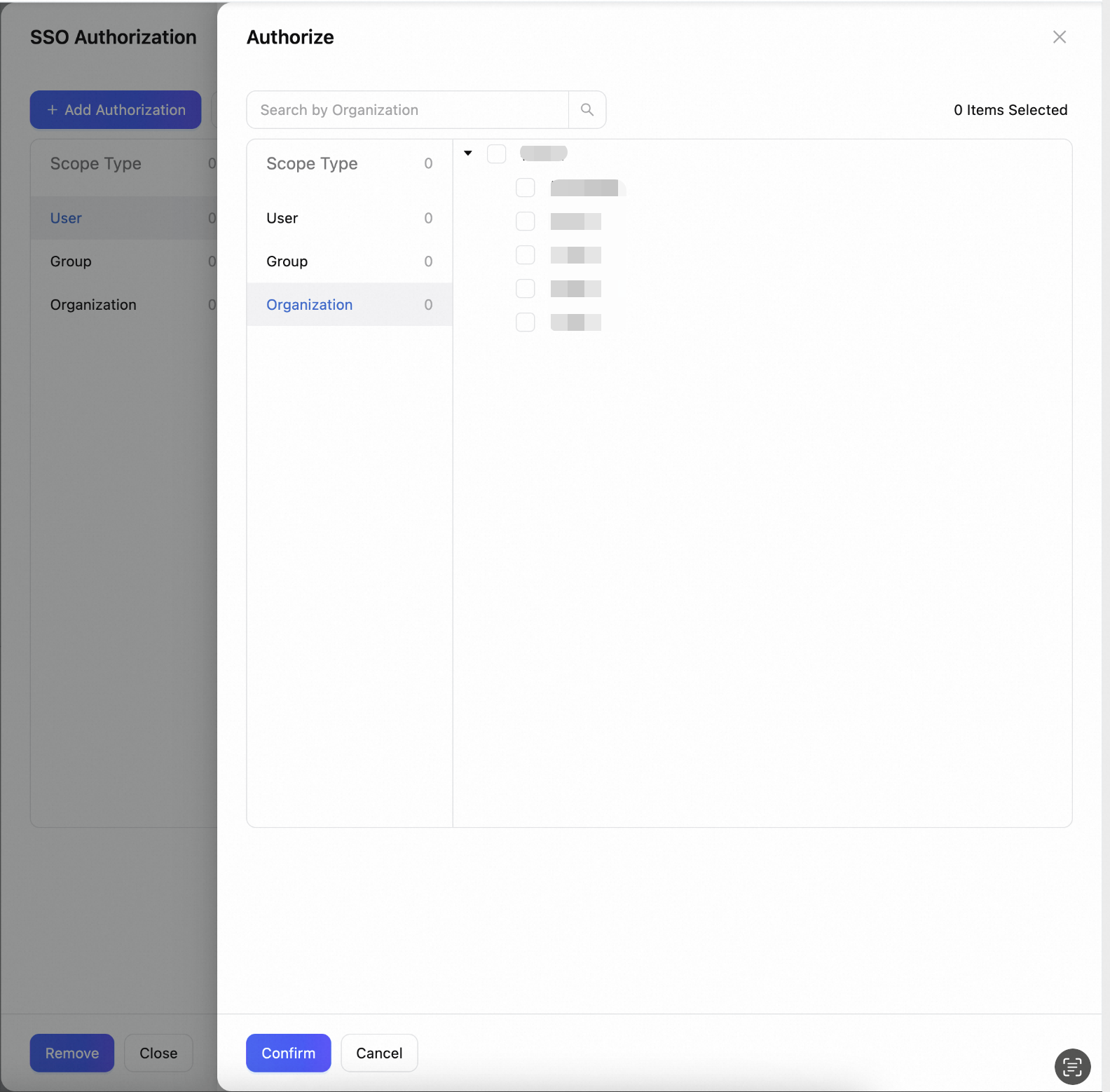Open the floating assistant icon bottom corner
1110x1092 pixels.
click(1072, 1066)
